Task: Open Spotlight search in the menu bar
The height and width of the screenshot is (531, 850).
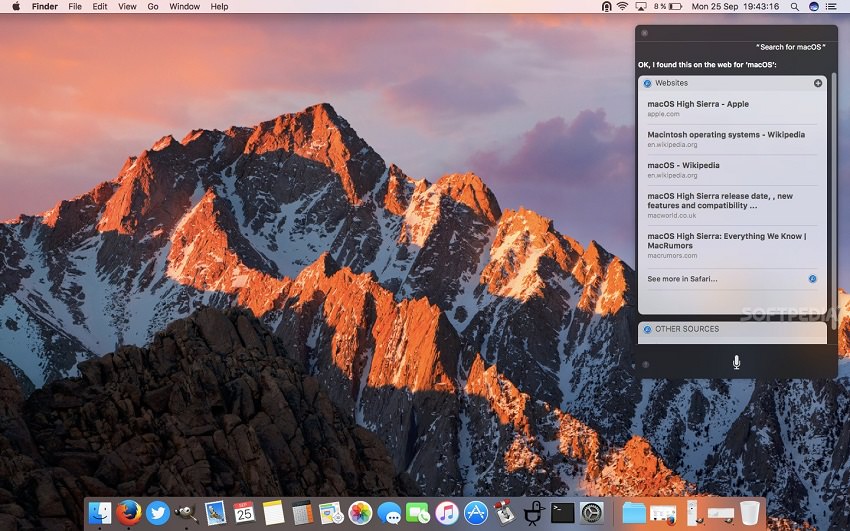Action: point(795,6)
